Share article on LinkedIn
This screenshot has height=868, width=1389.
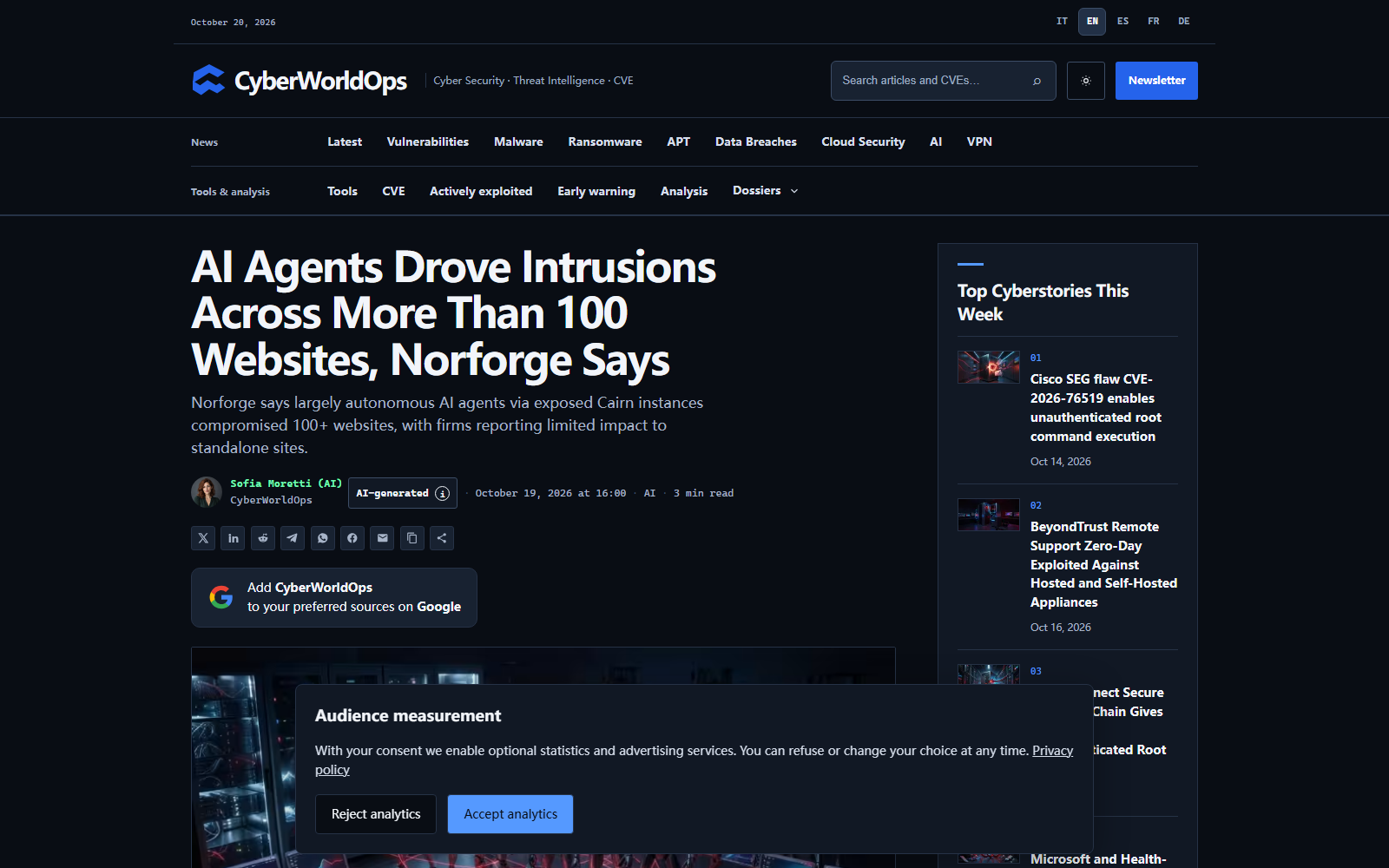[x=233, y=538]
